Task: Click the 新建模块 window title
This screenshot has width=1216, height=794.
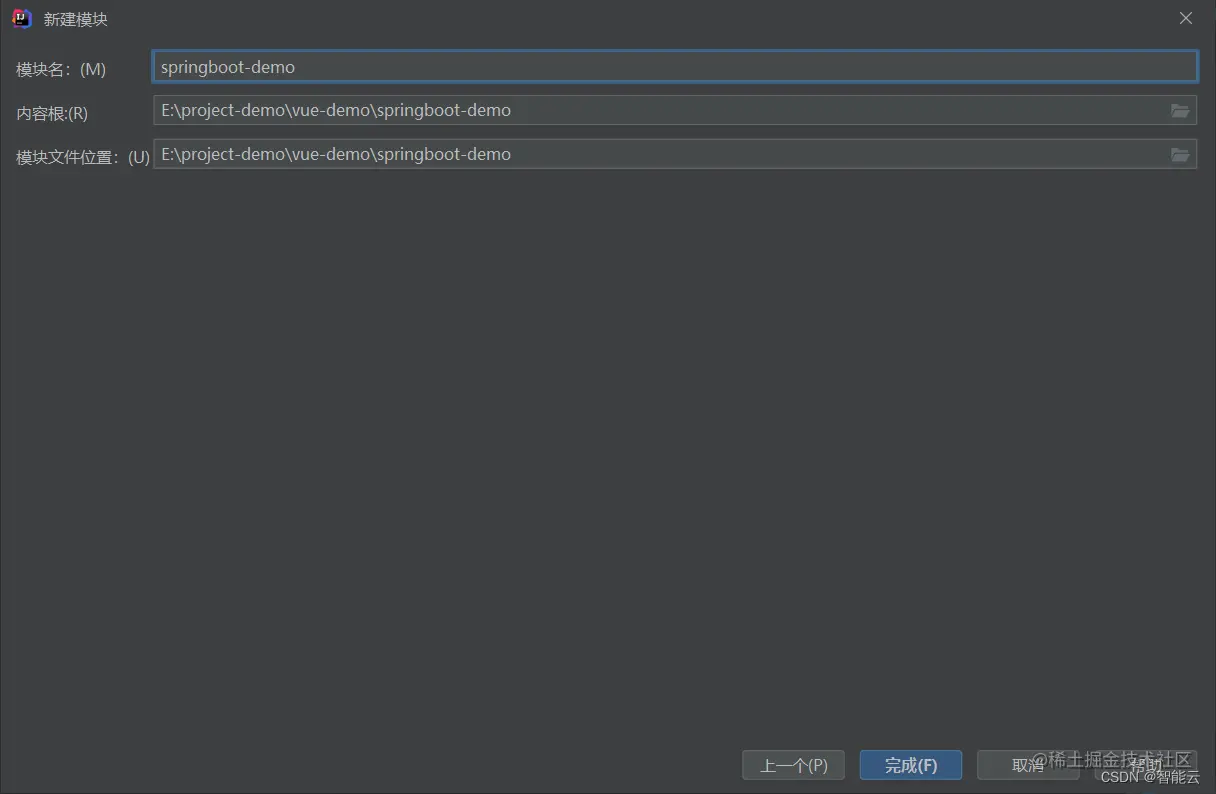Action: click(x=76, y=19)
